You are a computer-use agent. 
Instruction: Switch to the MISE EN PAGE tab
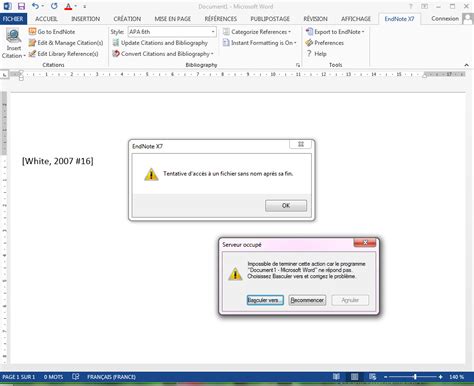(x=172, y=19)
